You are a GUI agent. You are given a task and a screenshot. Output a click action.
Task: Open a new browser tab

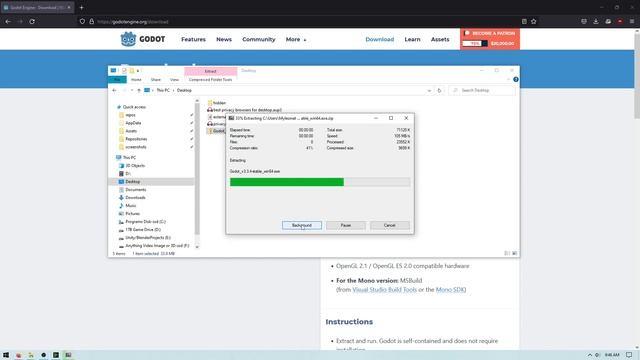pos(82,7)
